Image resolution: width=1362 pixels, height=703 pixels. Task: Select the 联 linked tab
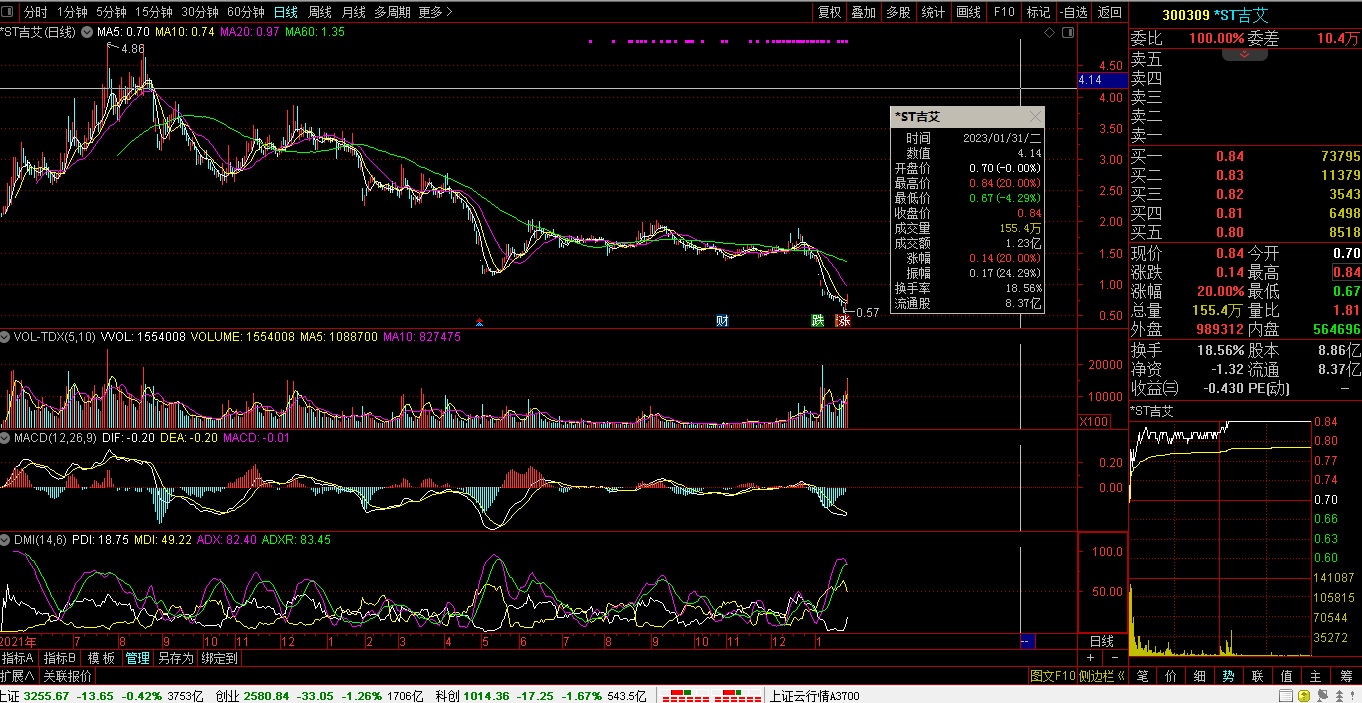1258,676
